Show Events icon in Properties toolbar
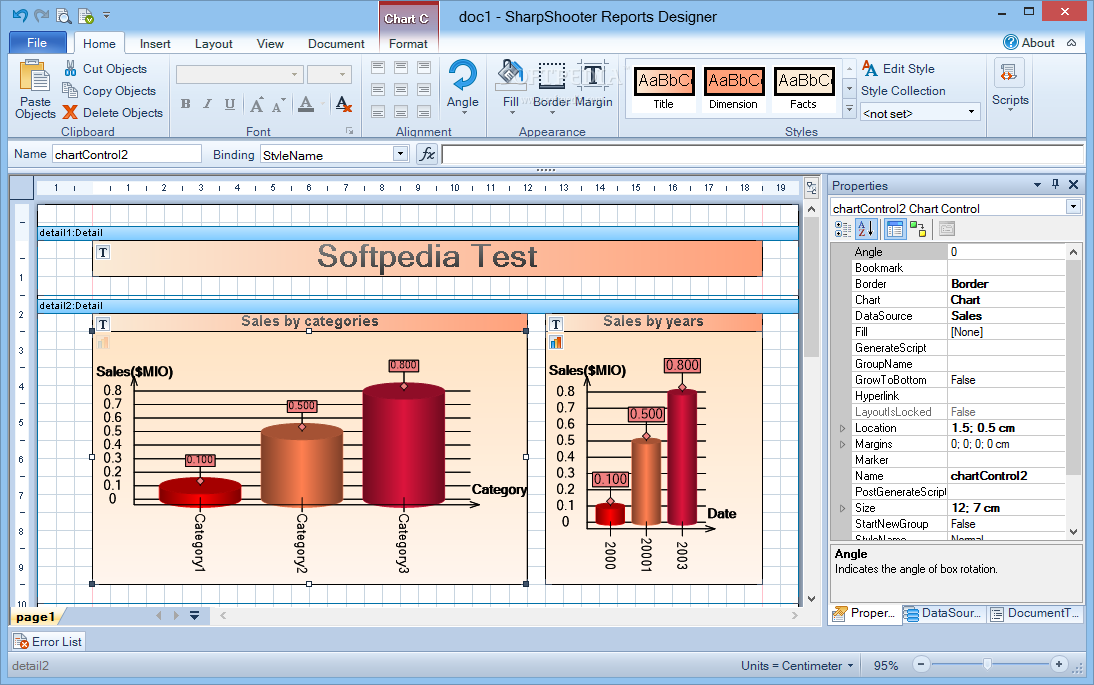Image resolution: width=1094 pixels, height=685 pixels. [917, 229]
